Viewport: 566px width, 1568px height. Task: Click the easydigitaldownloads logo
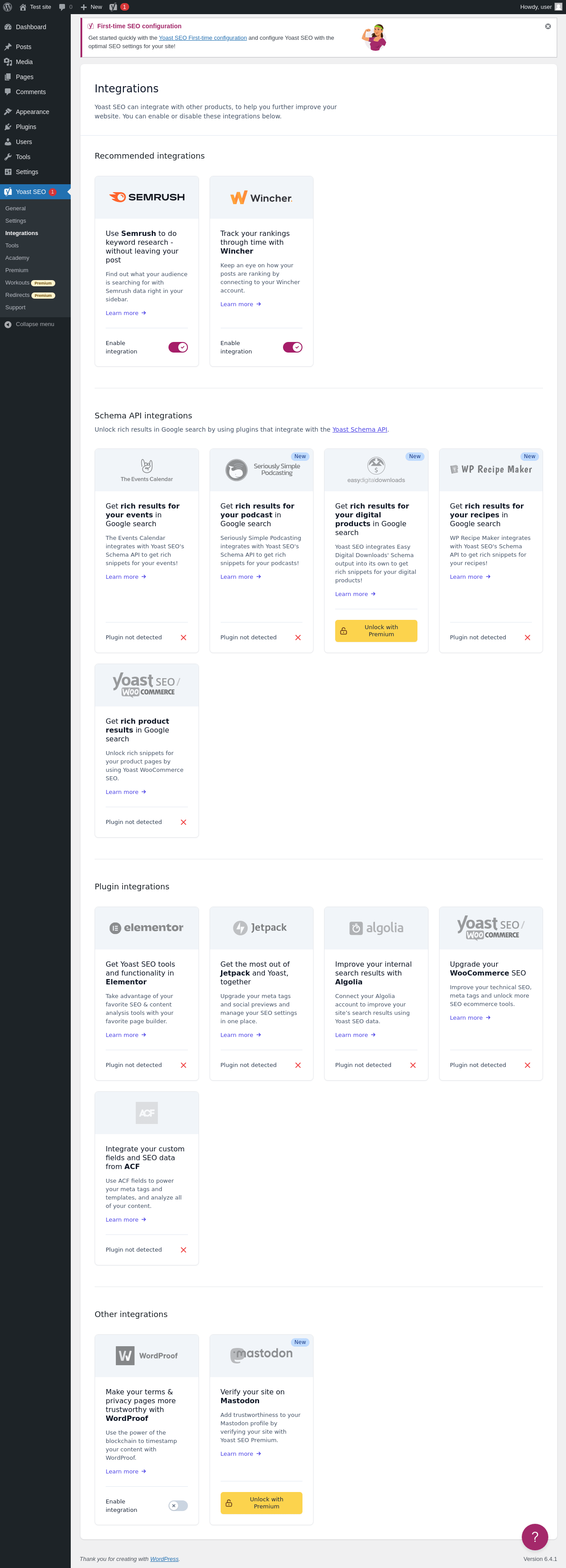[376, 470]
